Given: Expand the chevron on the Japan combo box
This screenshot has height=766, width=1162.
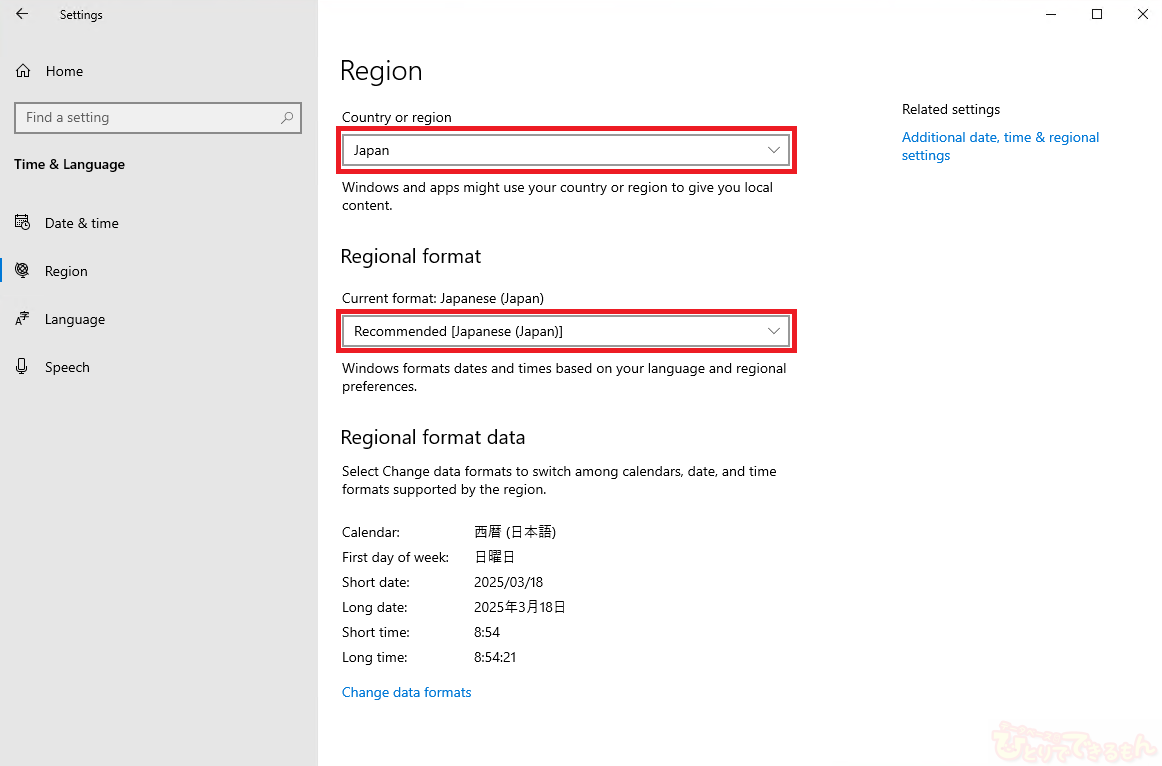Looking at the screenshot, I should [x=773, y=150].
